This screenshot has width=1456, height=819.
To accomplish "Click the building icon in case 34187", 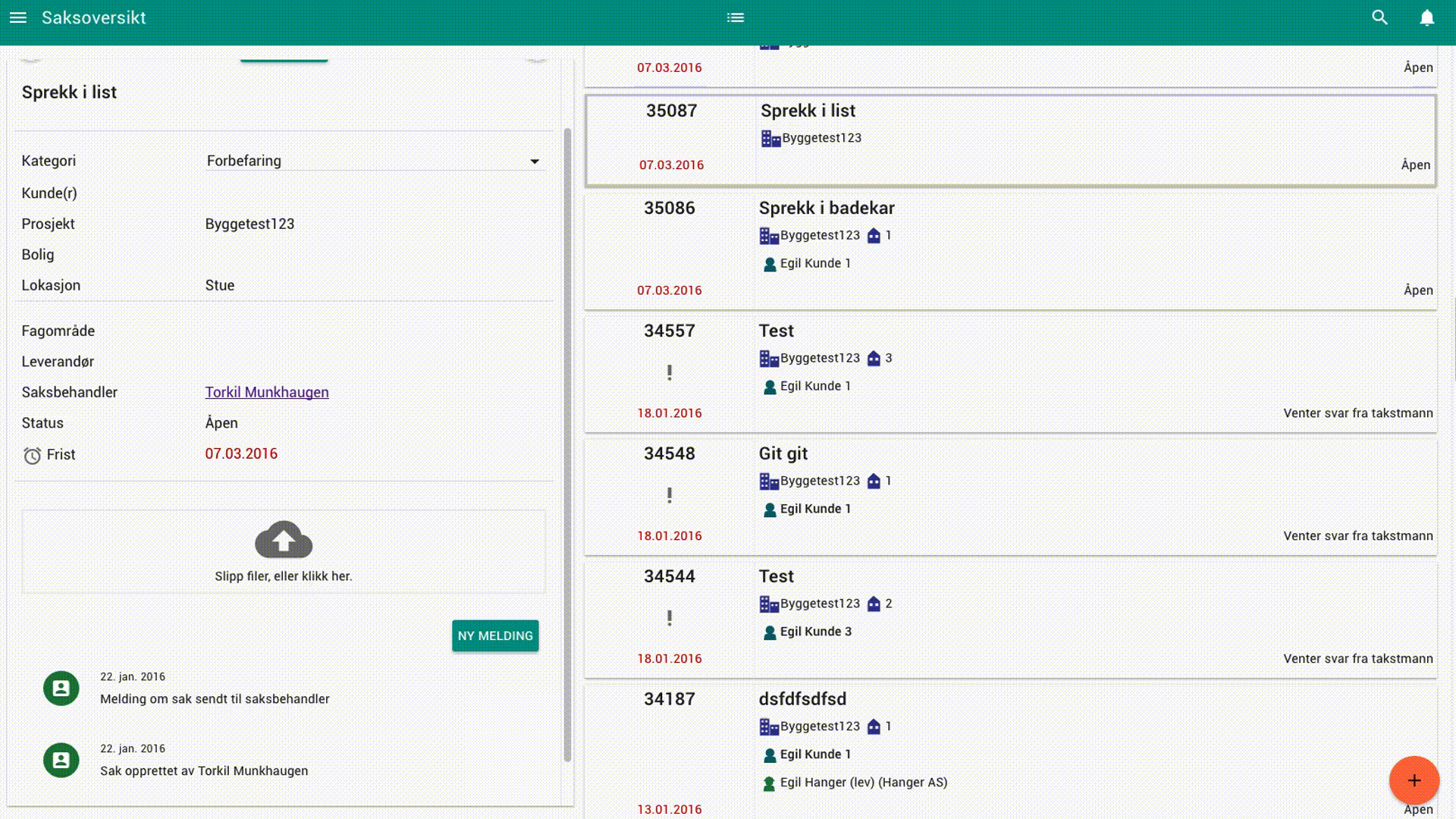I will tap(769, 727).
